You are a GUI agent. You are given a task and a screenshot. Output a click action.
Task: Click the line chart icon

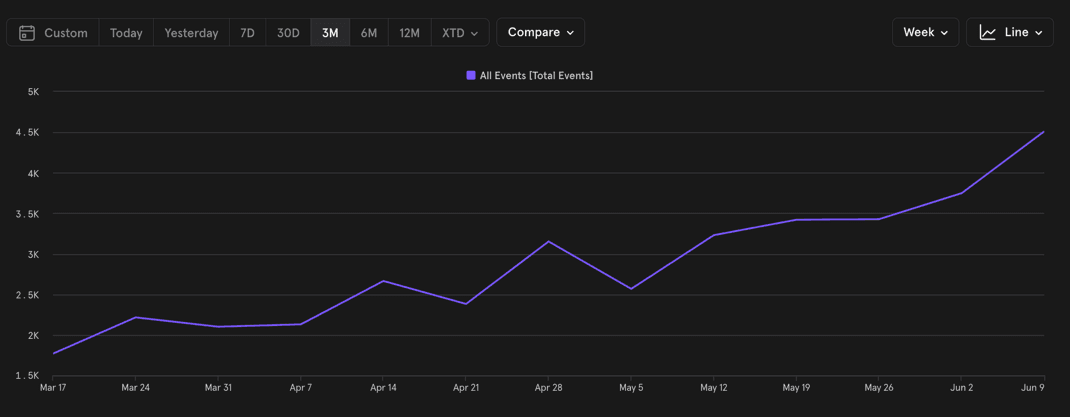[x=987, y=33]
